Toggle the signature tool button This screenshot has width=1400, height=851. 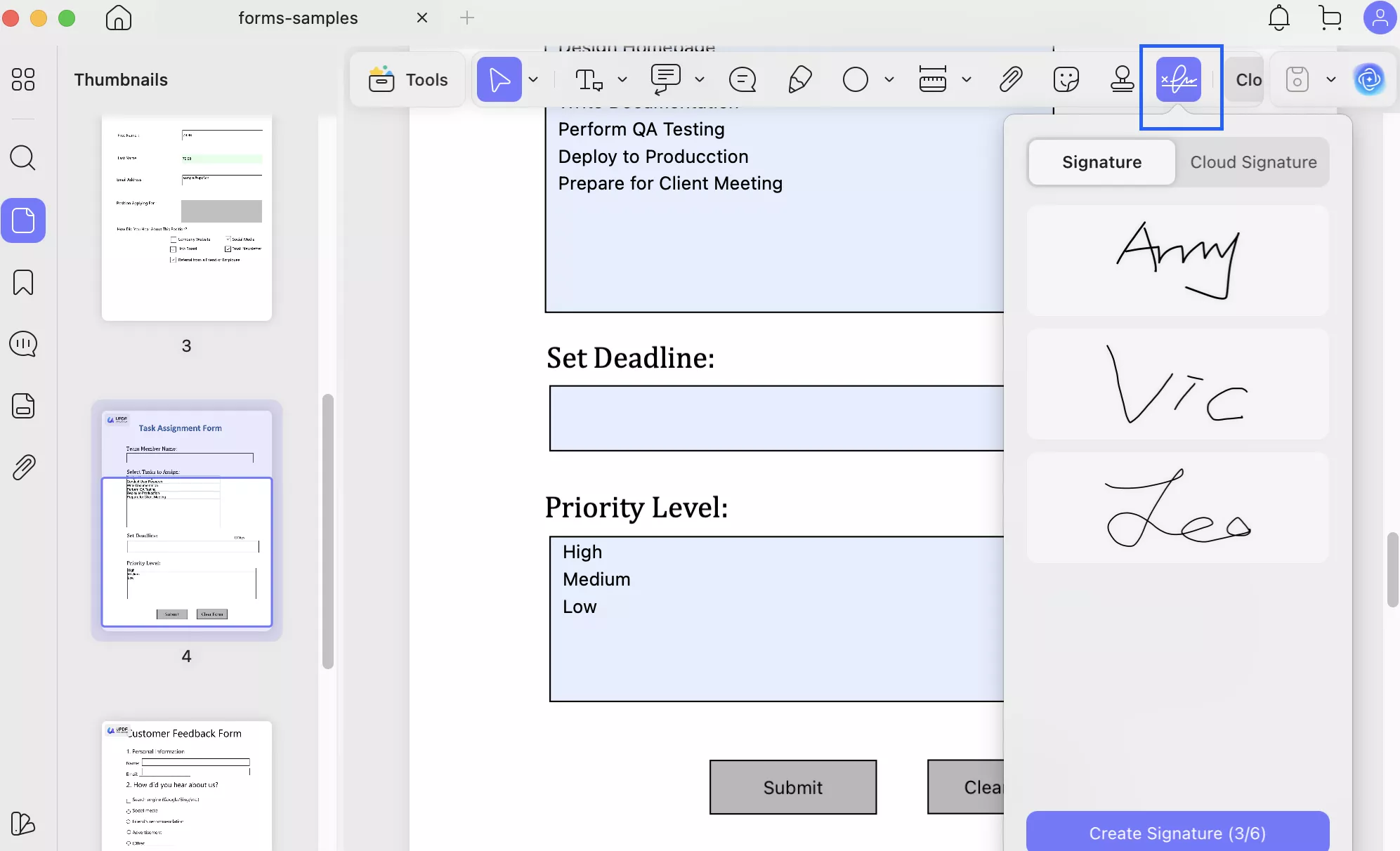tap(1179, 79)
